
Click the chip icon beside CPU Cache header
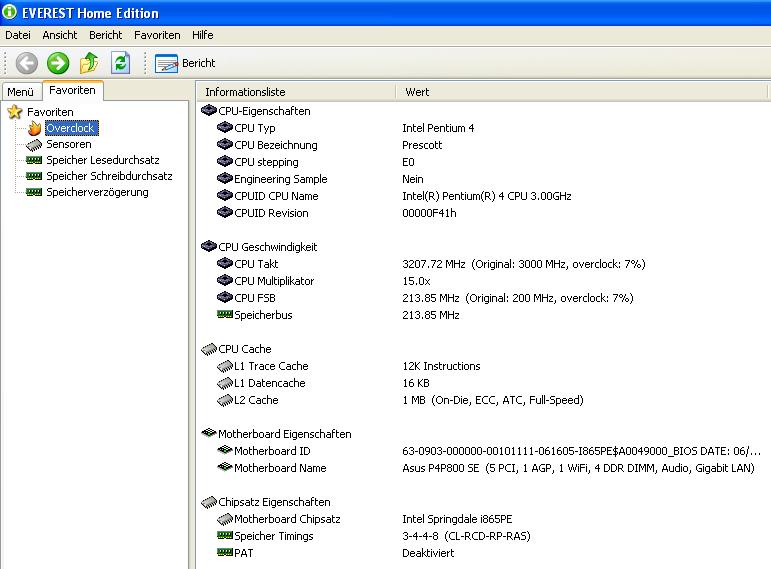209,349
